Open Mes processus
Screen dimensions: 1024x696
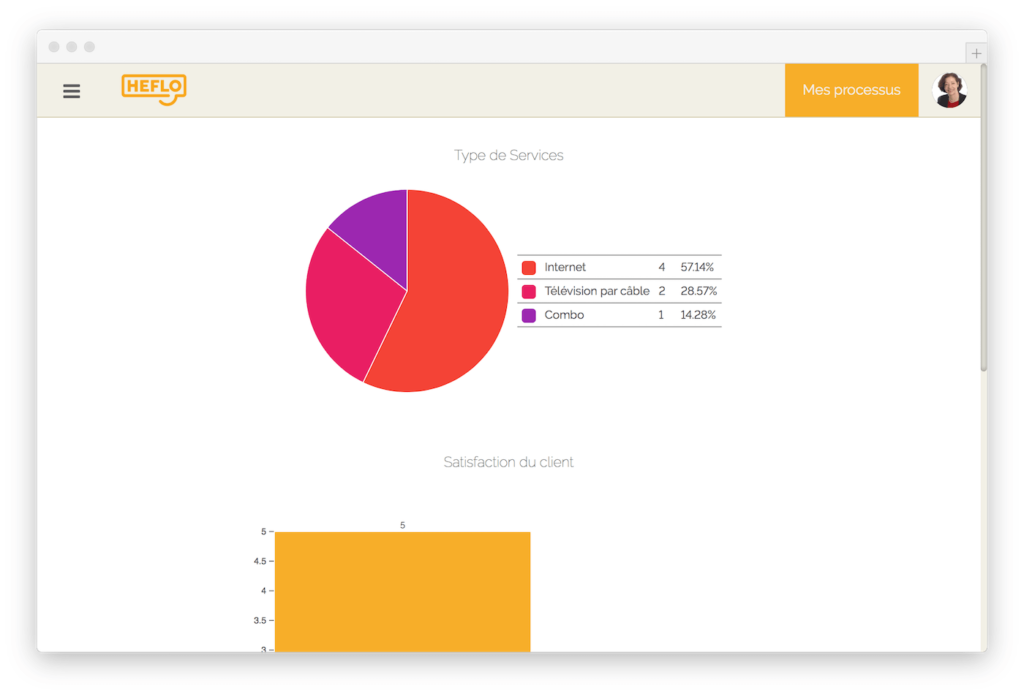[851, 90]
